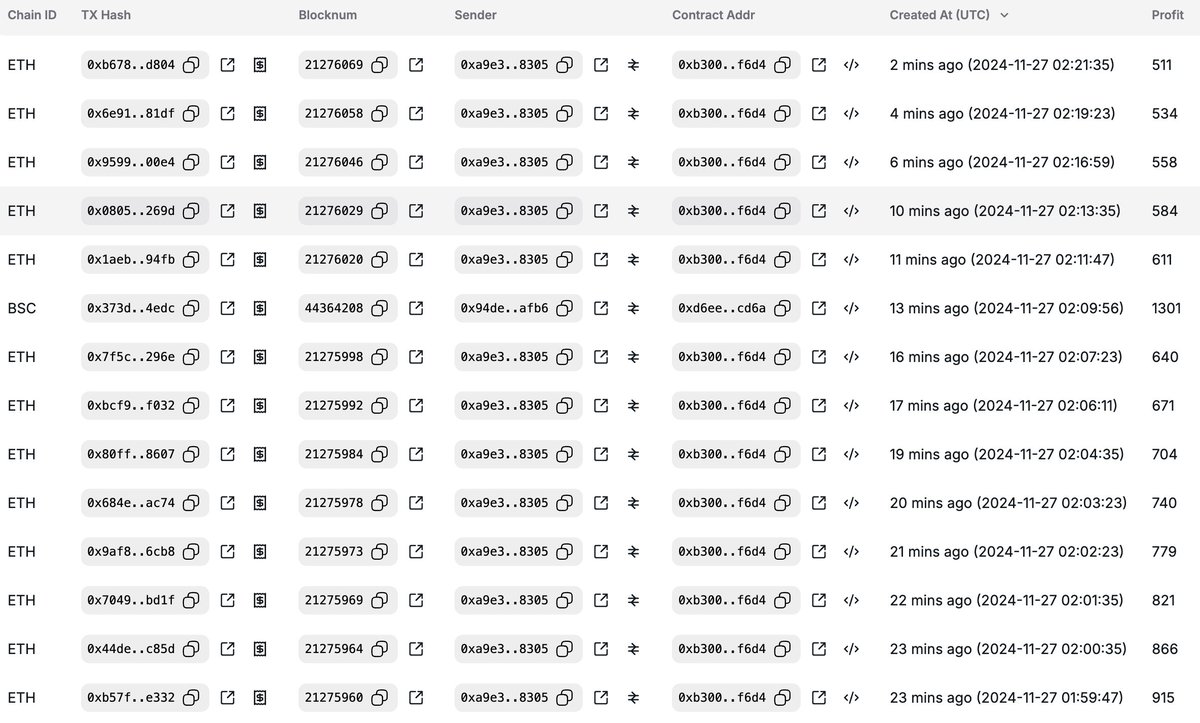Copy TX hash 0x684e..ac74
The height and width of the screenshot is (723, 1200).
coord(191,503)
